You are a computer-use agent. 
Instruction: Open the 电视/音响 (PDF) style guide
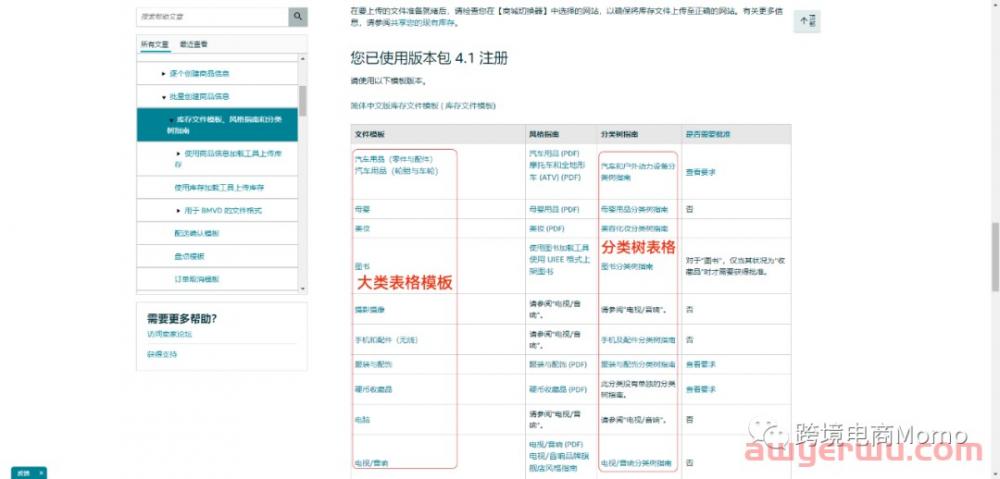click(x=555, y=444)
